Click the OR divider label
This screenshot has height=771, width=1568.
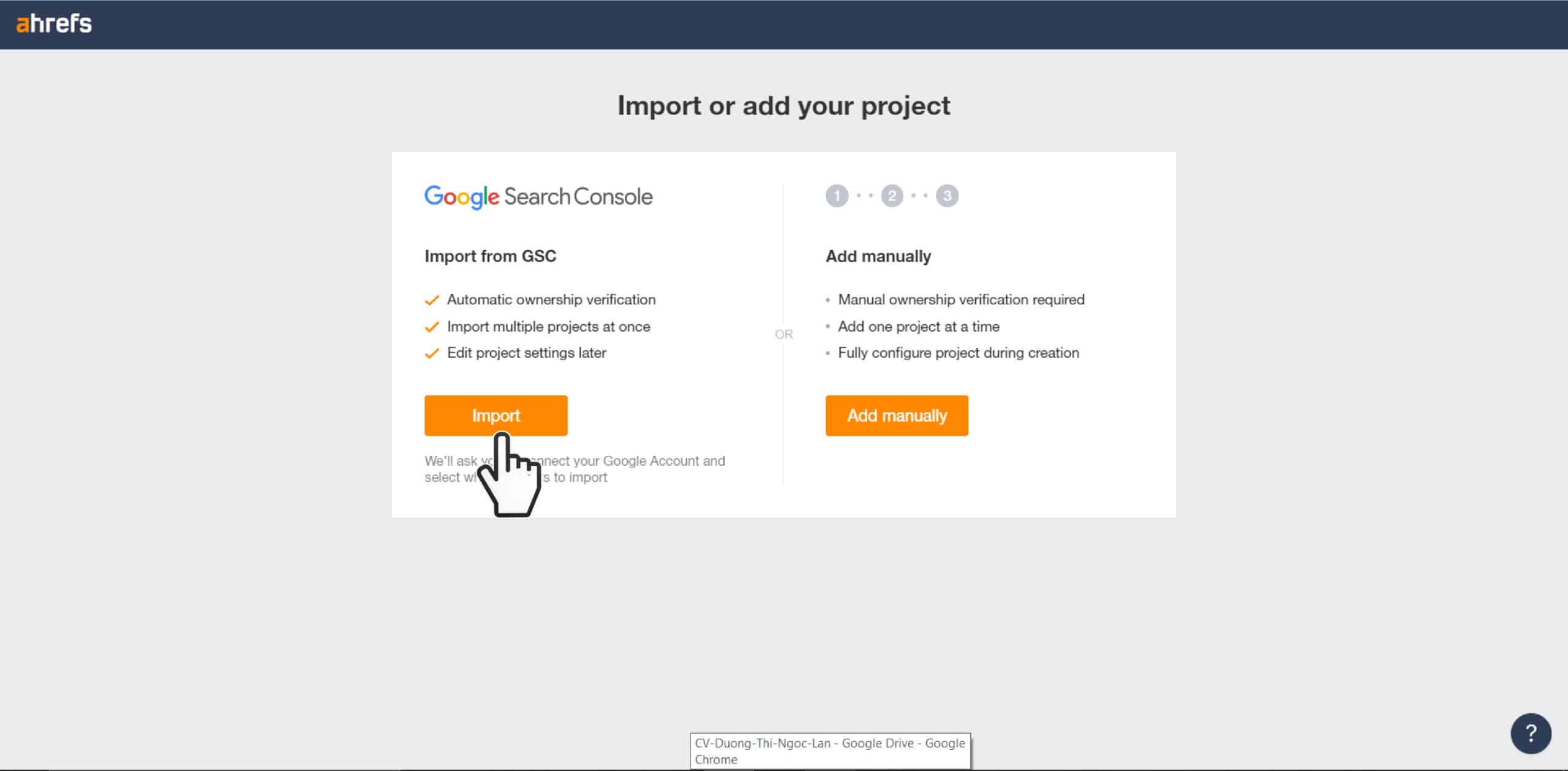[783, 335]
